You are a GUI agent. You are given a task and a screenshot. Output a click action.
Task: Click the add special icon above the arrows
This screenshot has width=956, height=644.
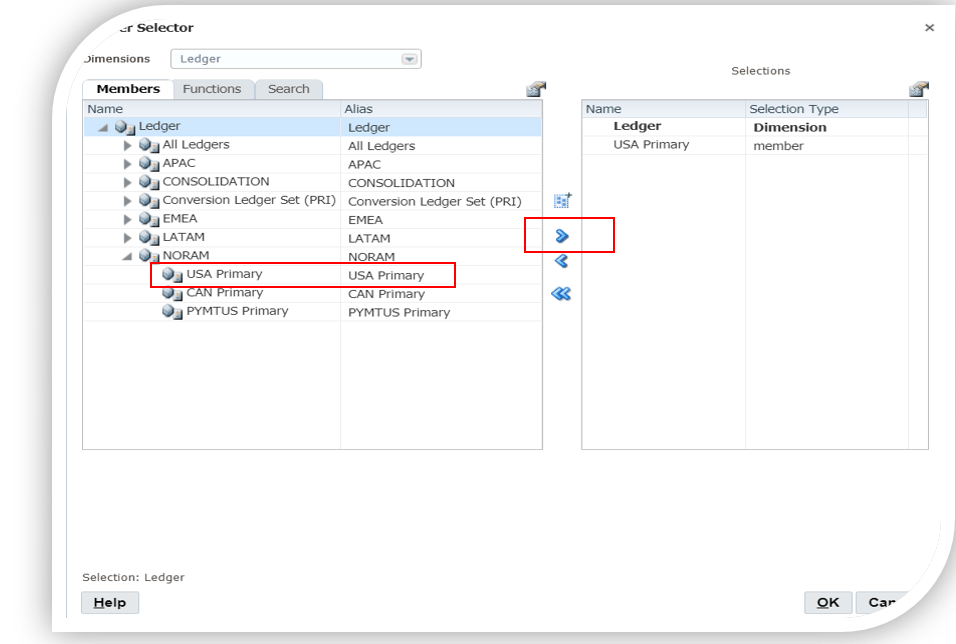[x=562, y=201]
